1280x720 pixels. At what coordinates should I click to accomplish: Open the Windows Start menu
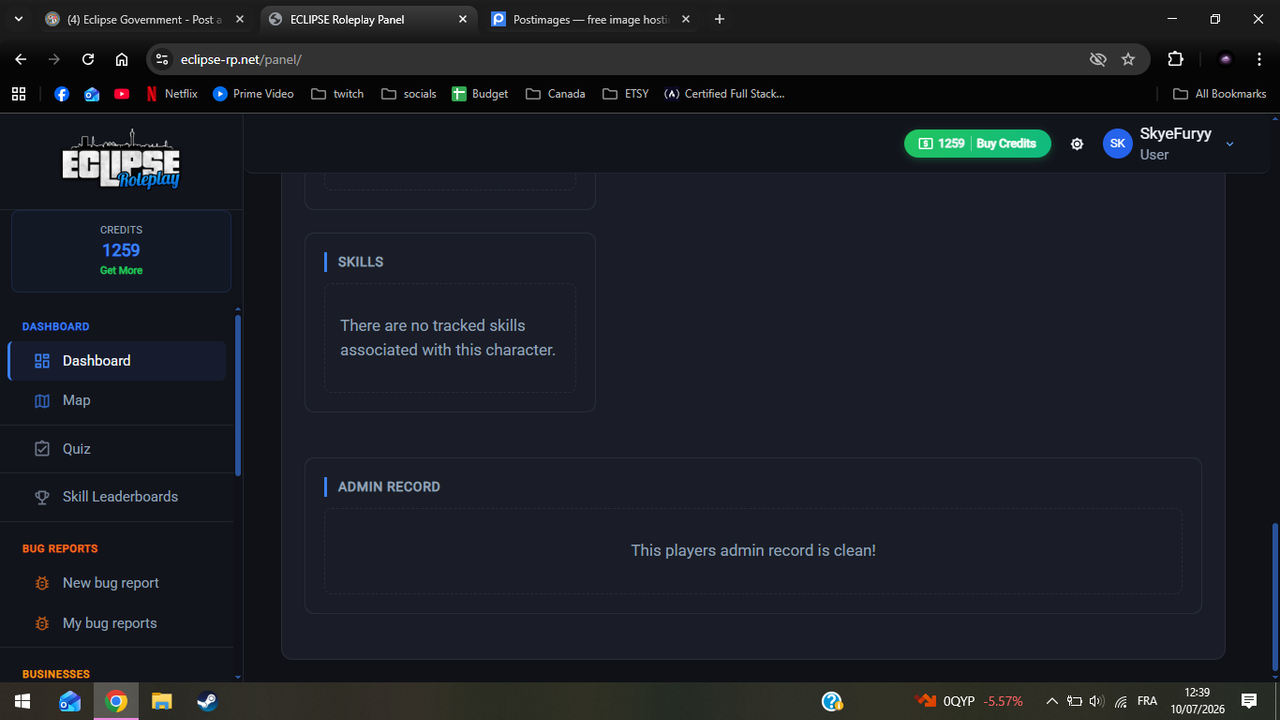[23, 701]
